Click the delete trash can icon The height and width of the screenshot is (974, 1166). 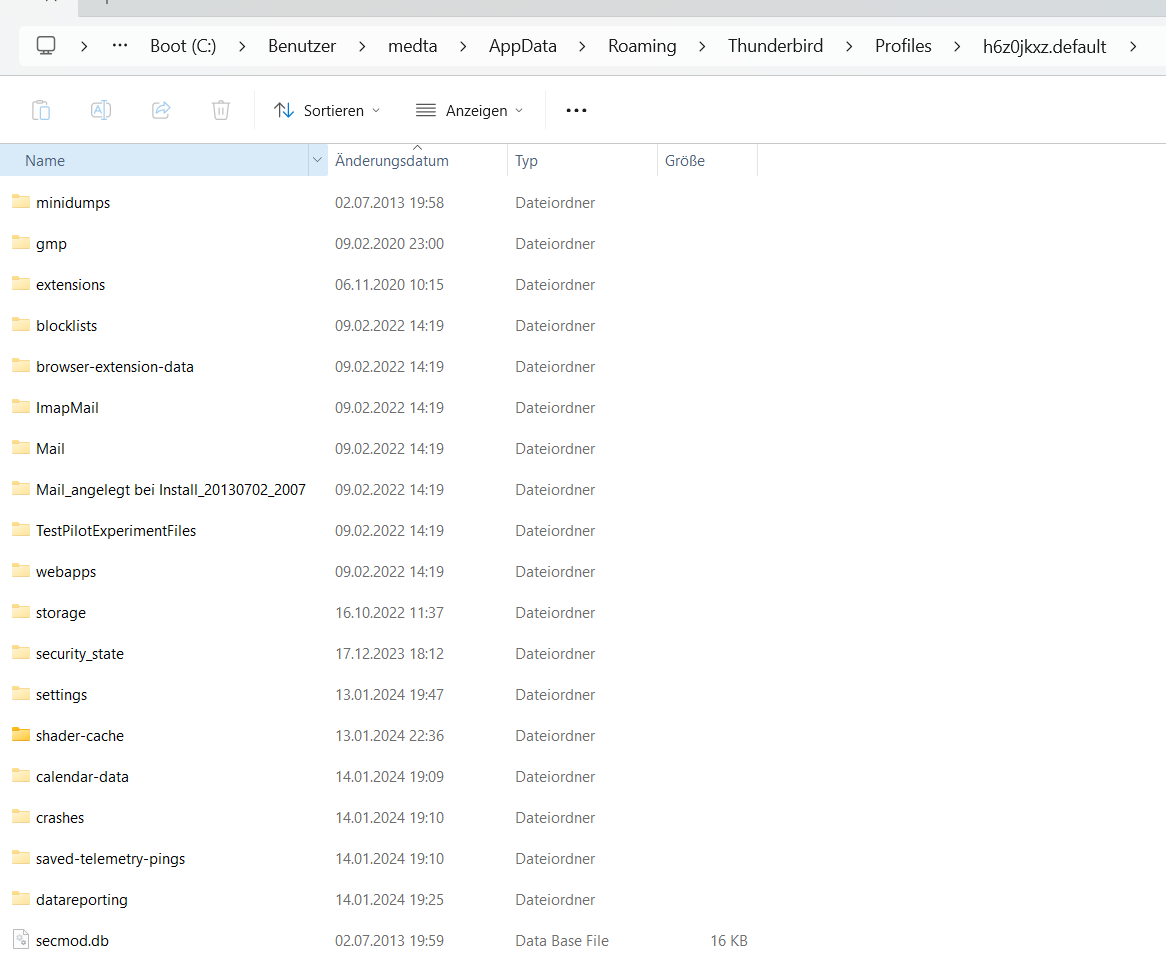coord(221,110)
